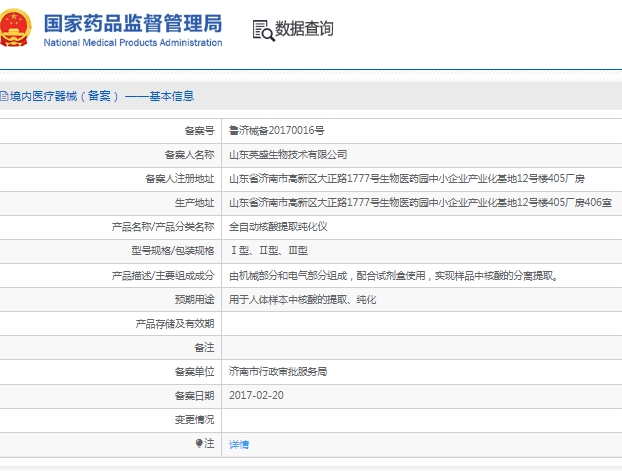
Task: Click registered address ending in 405厂房
Action: pyautogui.click(x=407, y=179)
